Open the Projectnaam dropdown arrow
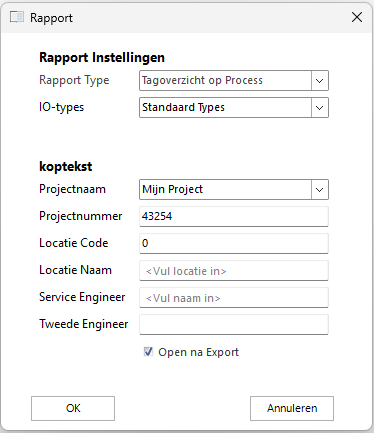 pos(320,189)
